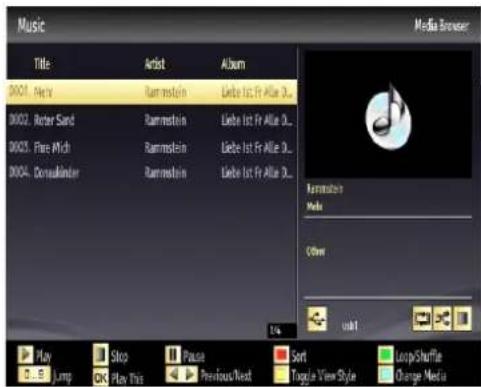Screen dimensions: 481x387
Task: Click the Play triangle icon
Action: pyautogui.click(x=26, y=355)
